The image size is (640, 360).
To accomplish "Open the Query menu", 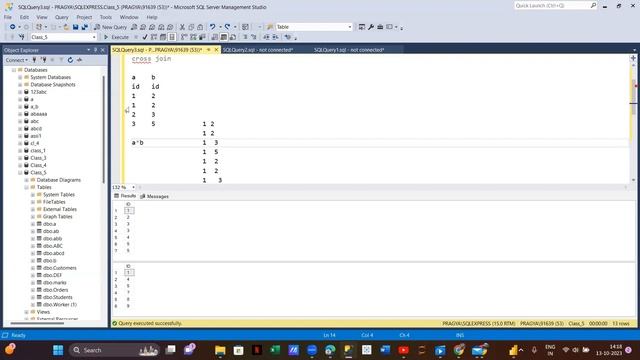I will tap(62, 17).
